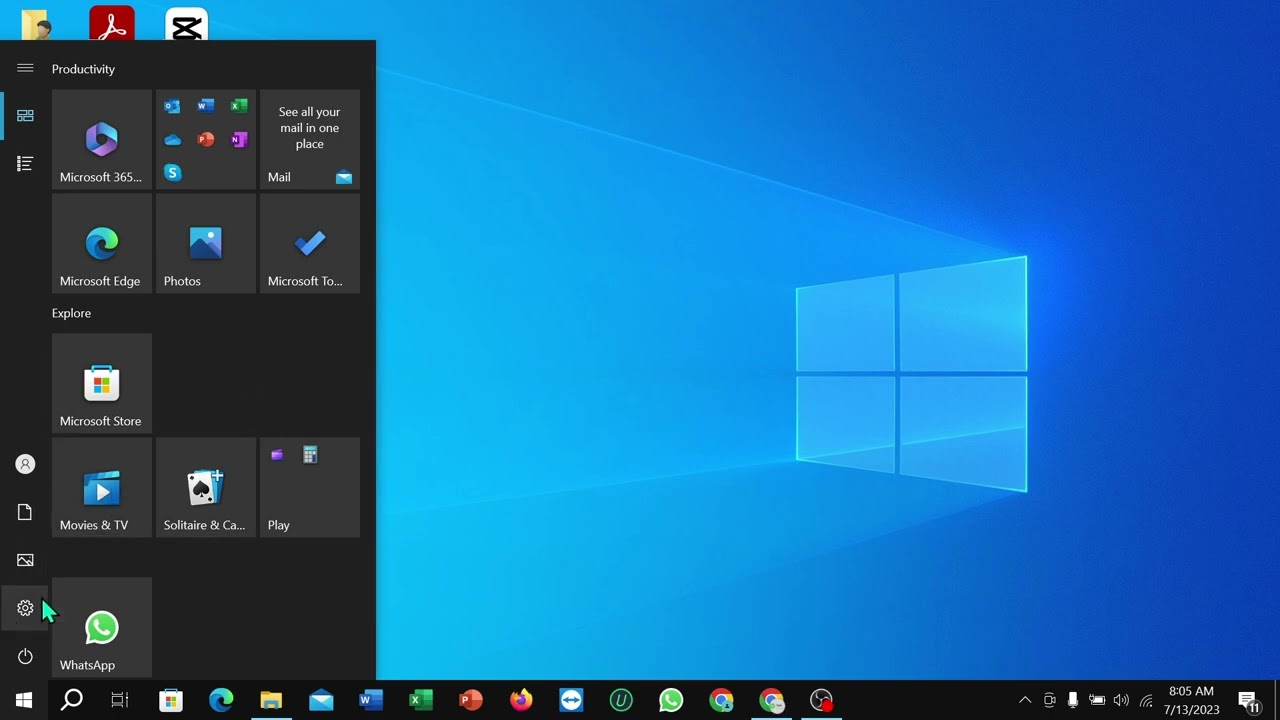Click the OneDrive icon in Office folder tile

[x=172, y=139]
